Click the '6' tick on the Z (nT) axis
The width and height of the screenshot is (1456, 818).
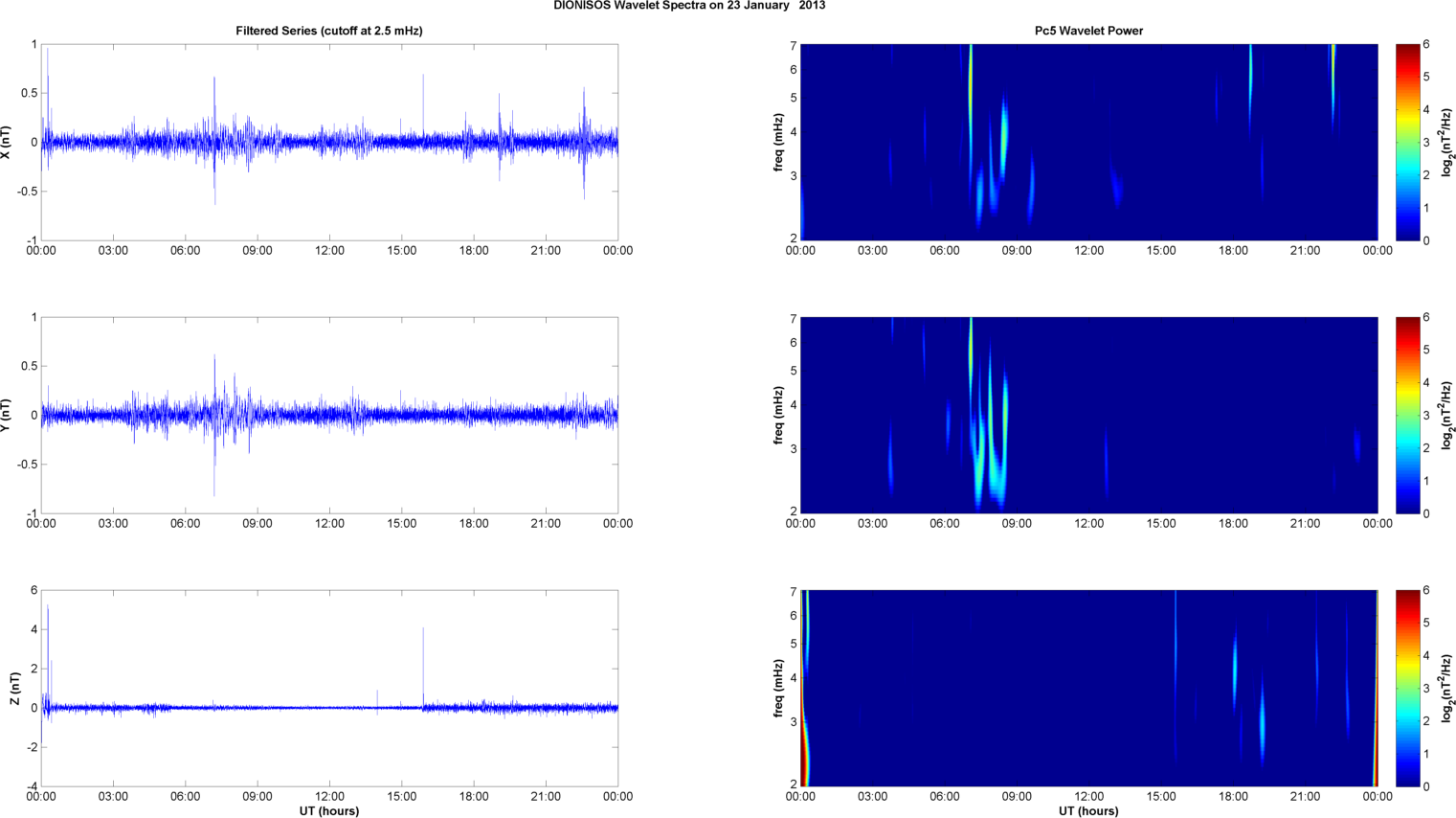pyautogui.click(x=34, y=591)
